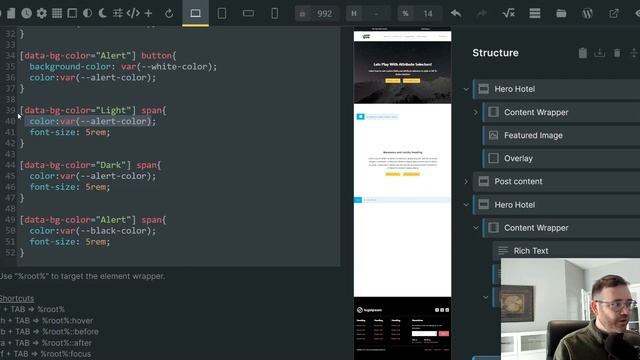Open the Settings gear icon

tap(42, 13)
